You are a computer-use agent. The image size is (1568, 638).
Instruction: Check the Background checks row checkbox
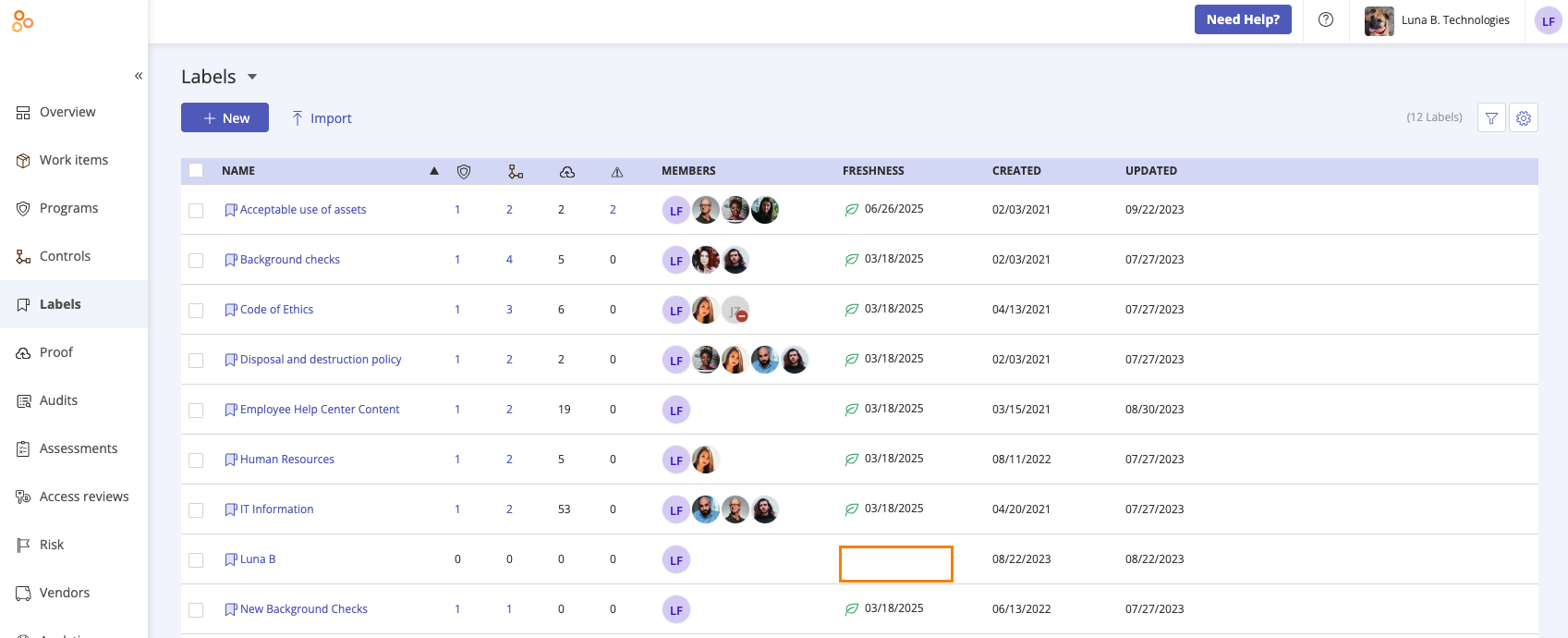click(x=196, y=261)
